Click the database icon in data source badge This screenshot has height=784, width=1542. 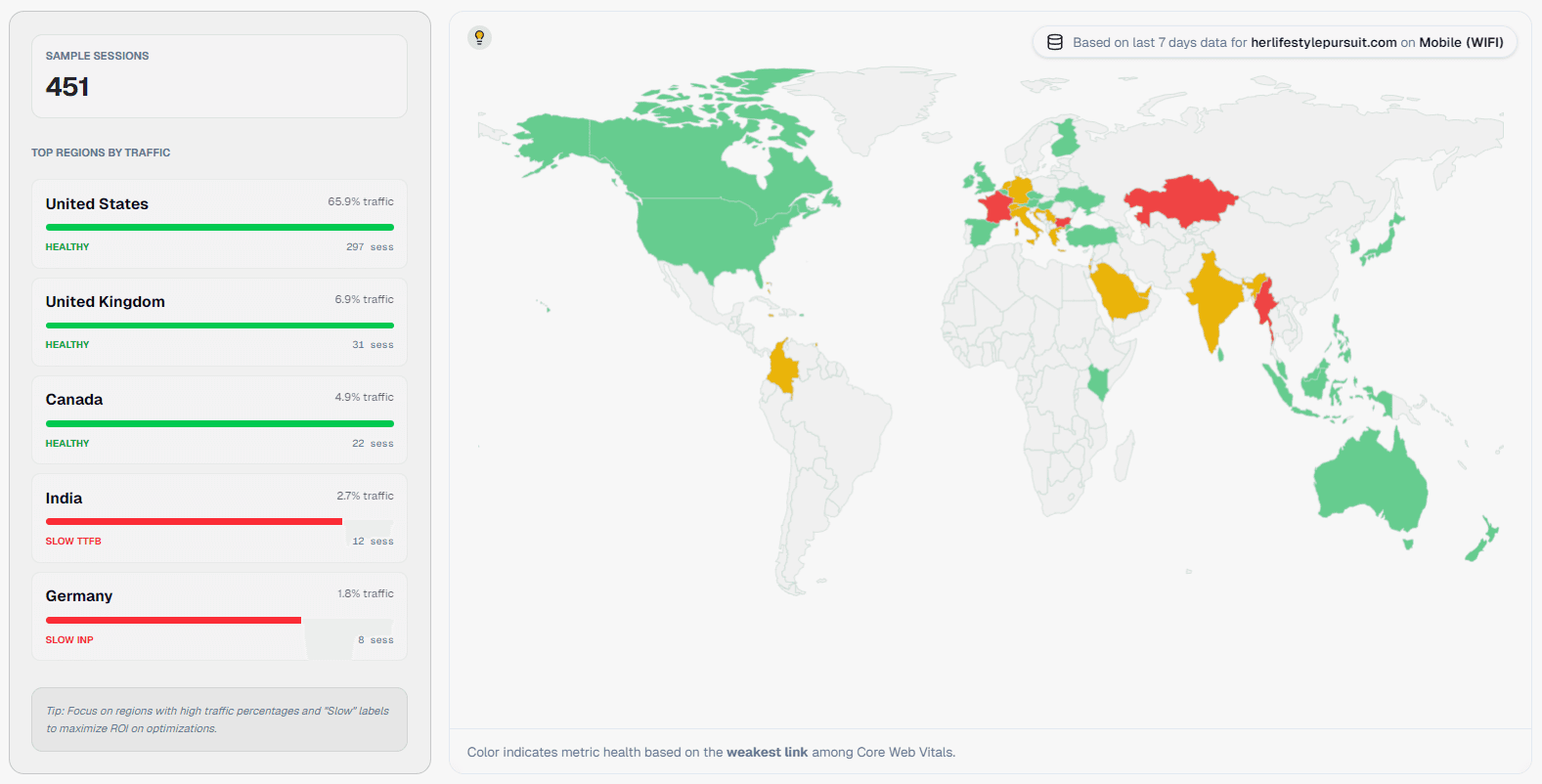point(1055,42)
